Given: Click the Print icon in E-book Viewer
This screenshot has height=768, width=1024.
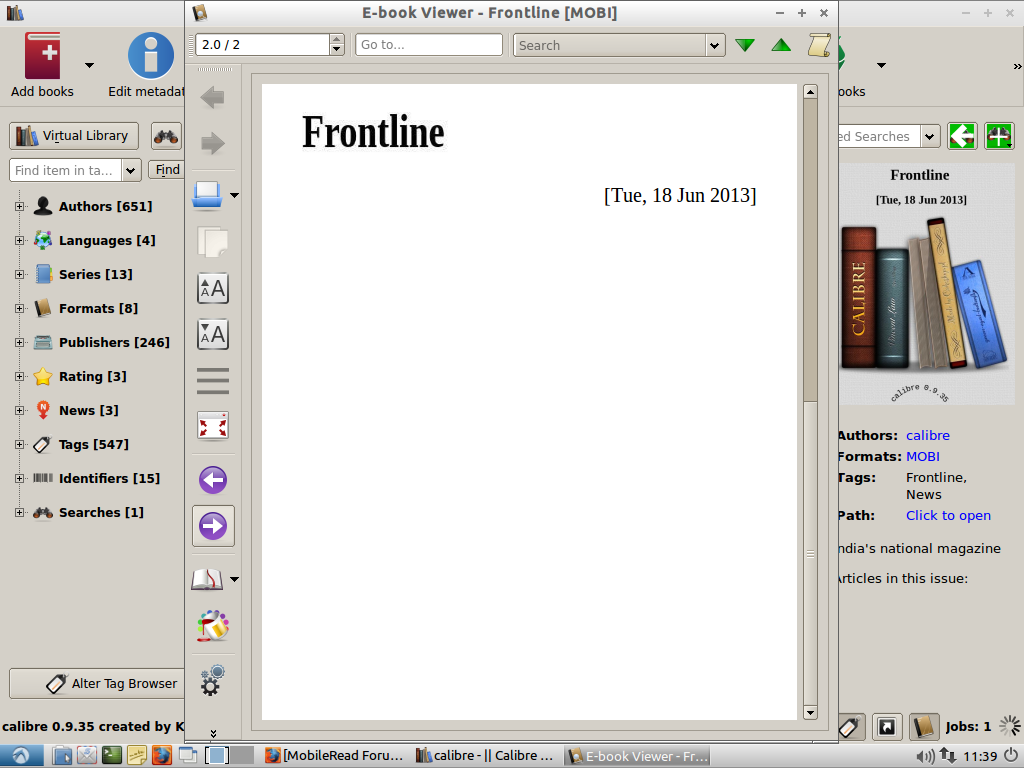Looking at the screenshot, I should pyautogui.click(x=208, y=195).
